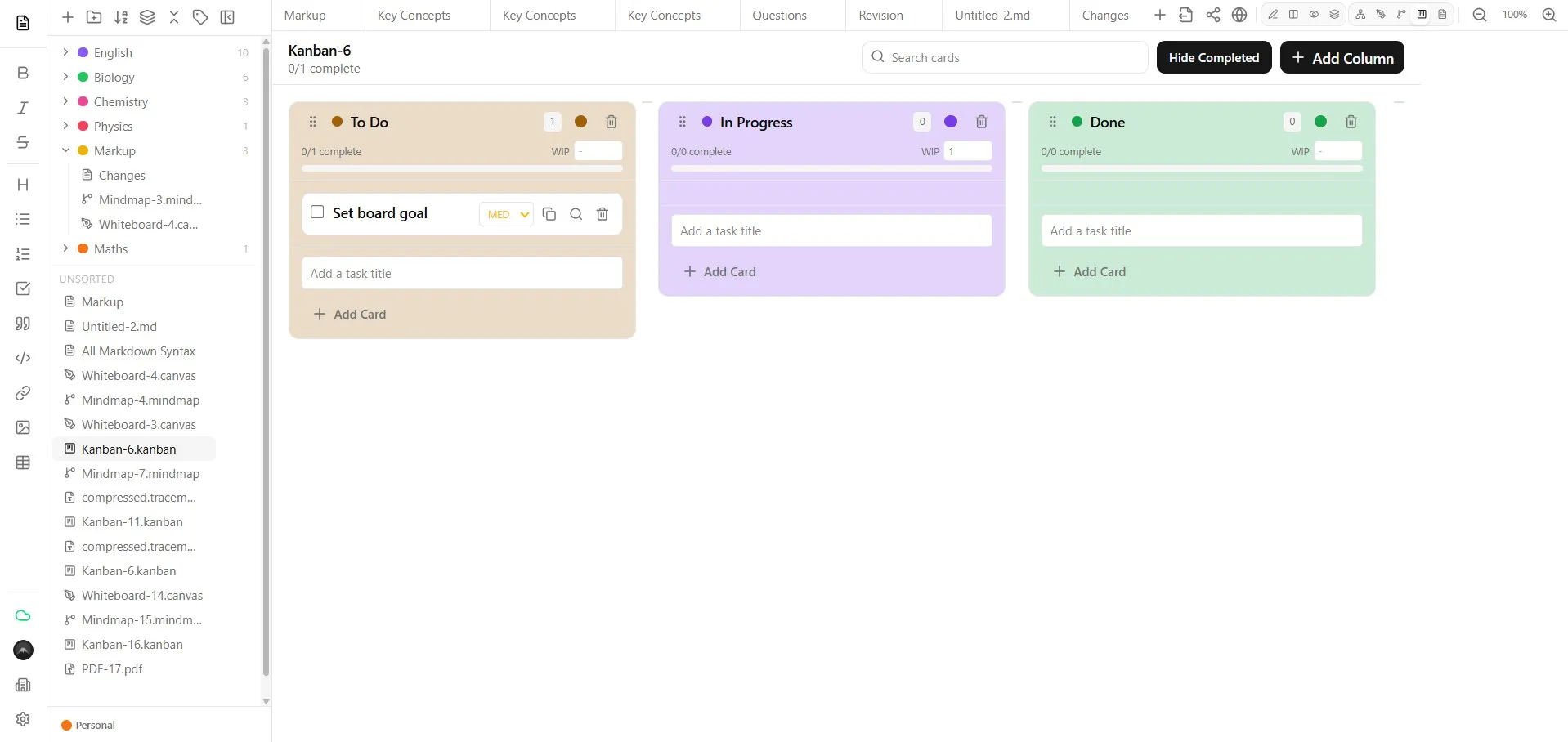Open the Personal workspace switcher
This screenshot has height=742, width=1568.
[88, 726]
